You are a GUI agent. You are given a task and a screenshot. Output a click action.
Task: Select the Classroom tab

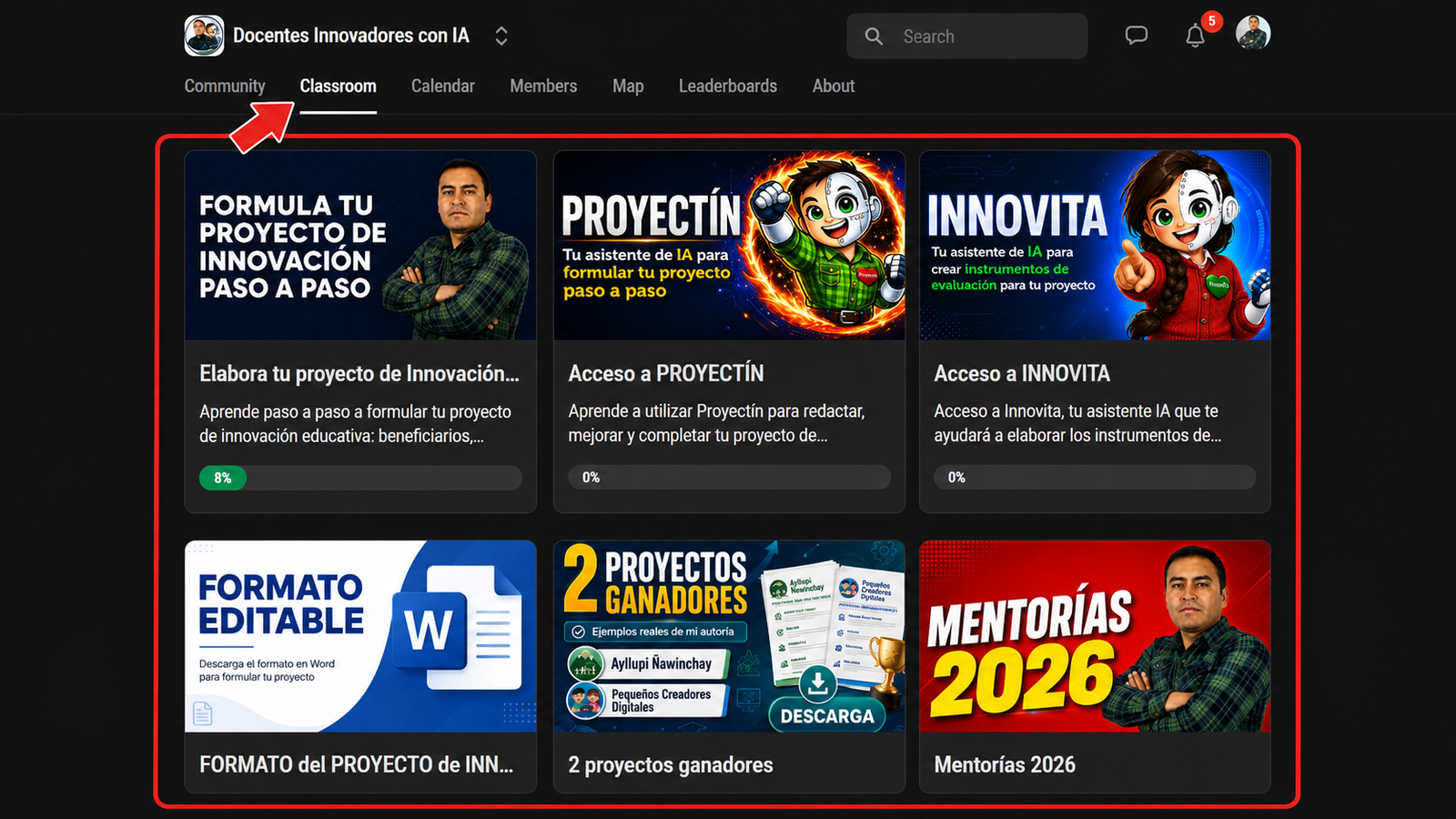(x=338, y=86)
